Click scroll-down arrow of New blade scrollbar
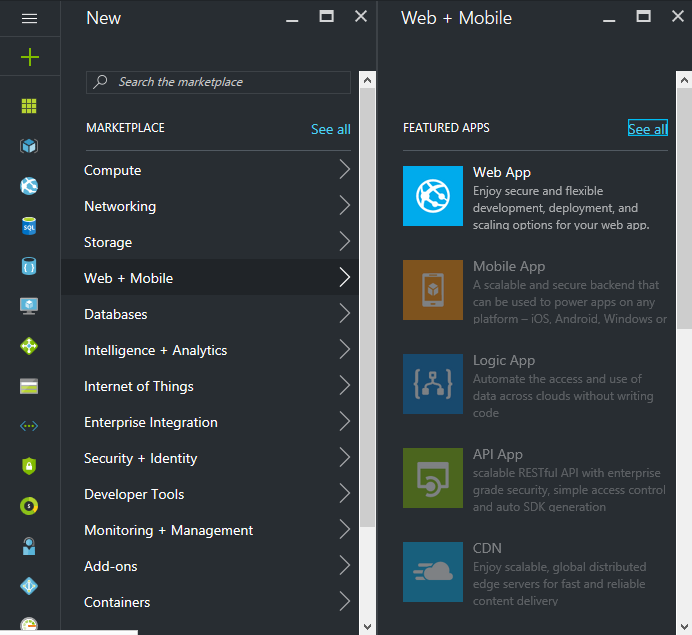 click(367, 626)
